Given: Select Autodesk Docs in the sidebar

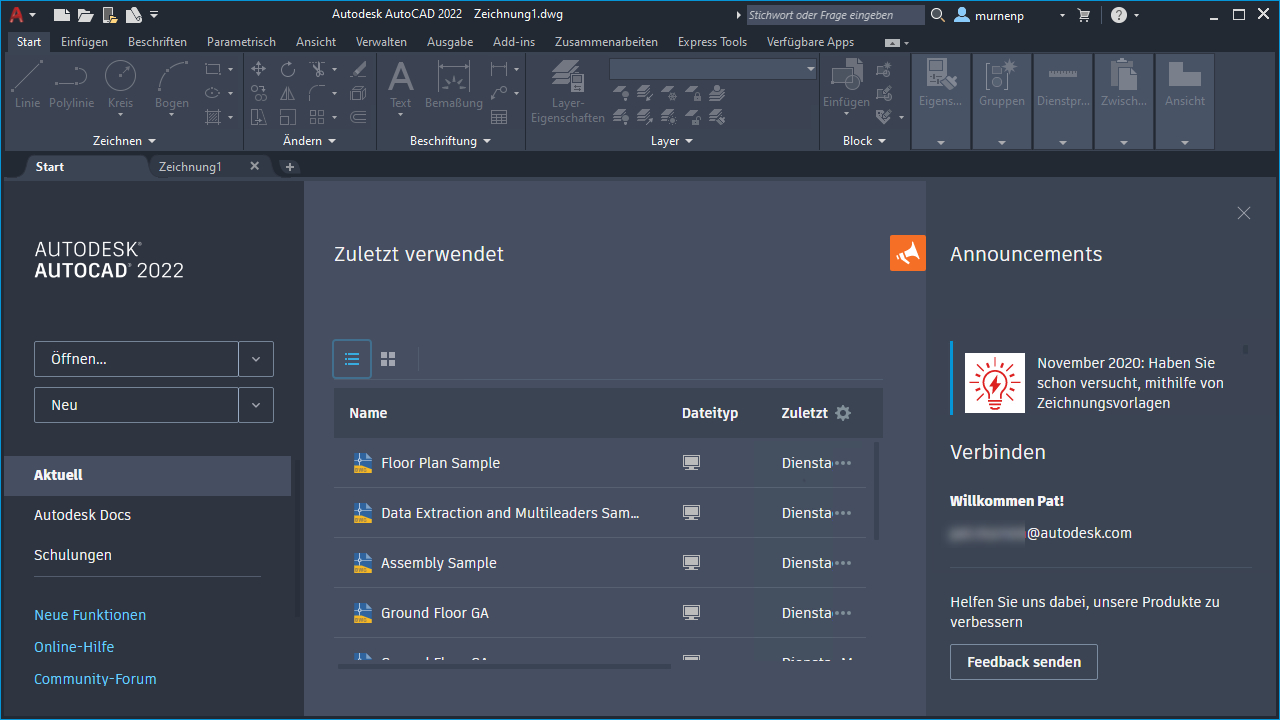Looking at the screenshot, I should coord(82,515).
